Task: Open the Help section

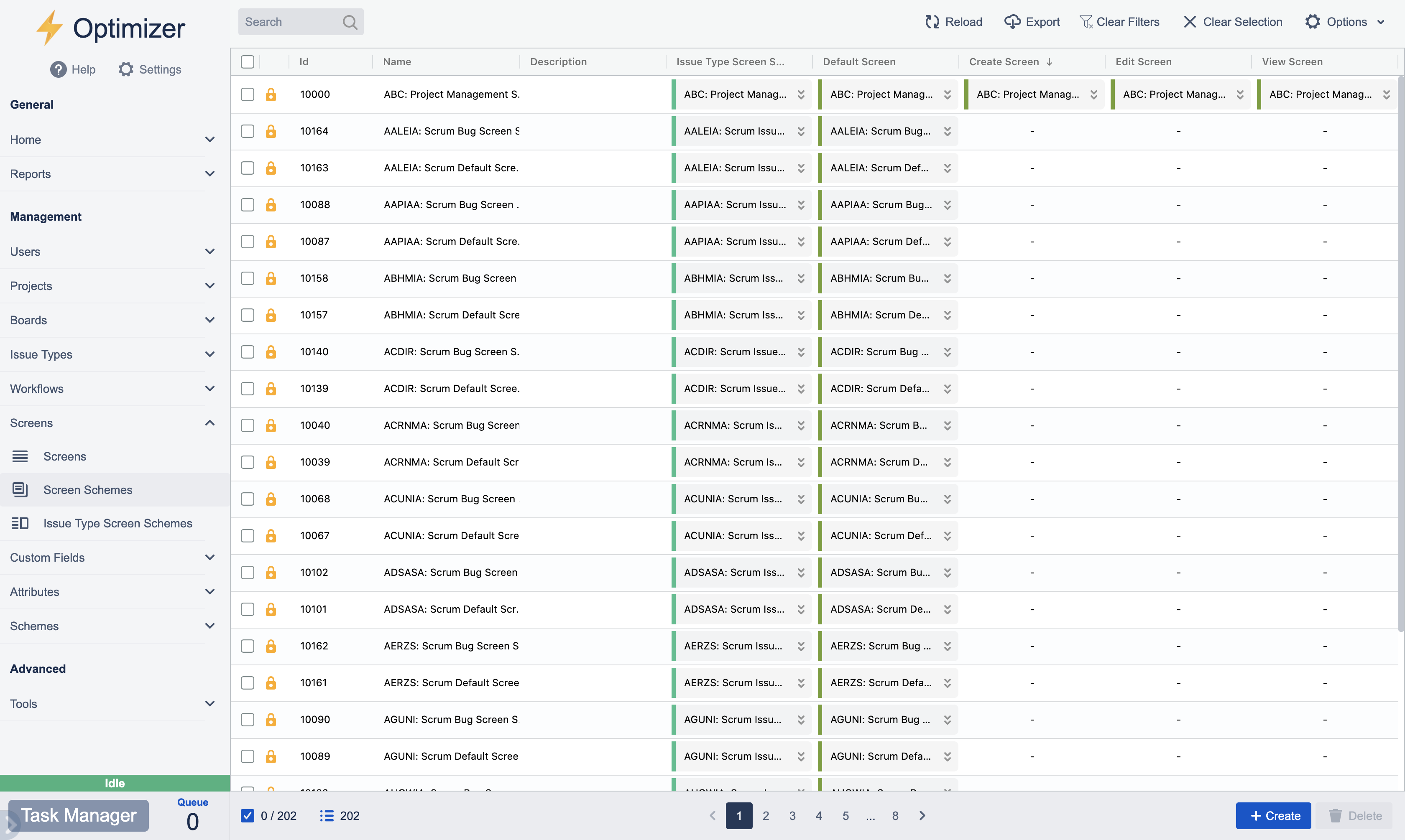Action: point(72,69)
